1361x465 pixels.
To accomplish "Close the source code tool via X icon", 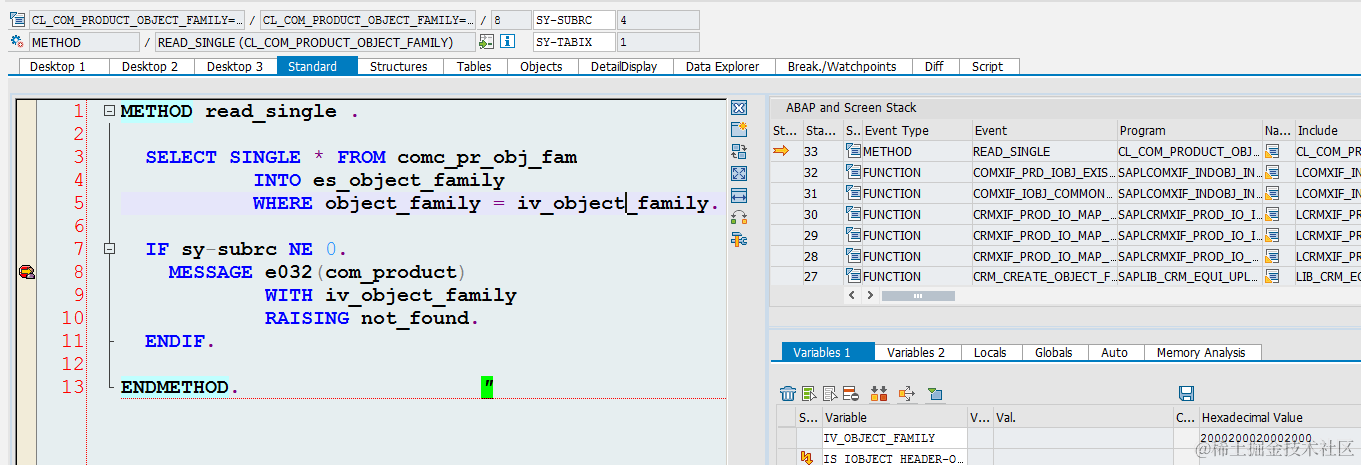I will [x=740, y=108].
